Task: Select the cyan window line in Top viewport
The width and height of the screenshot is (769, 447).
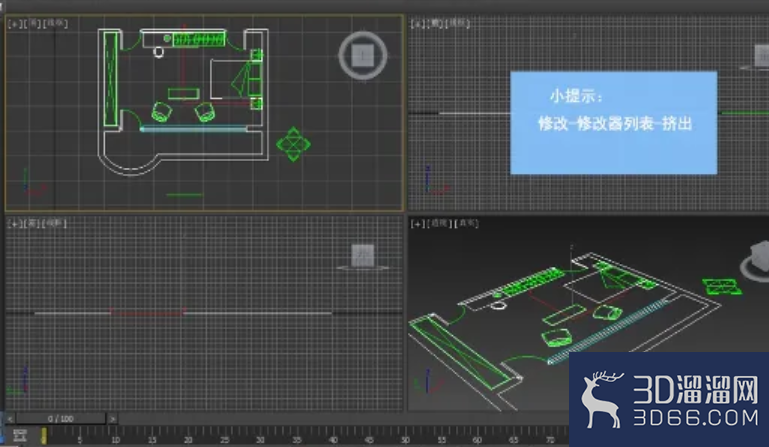Action: click(194, 129)
